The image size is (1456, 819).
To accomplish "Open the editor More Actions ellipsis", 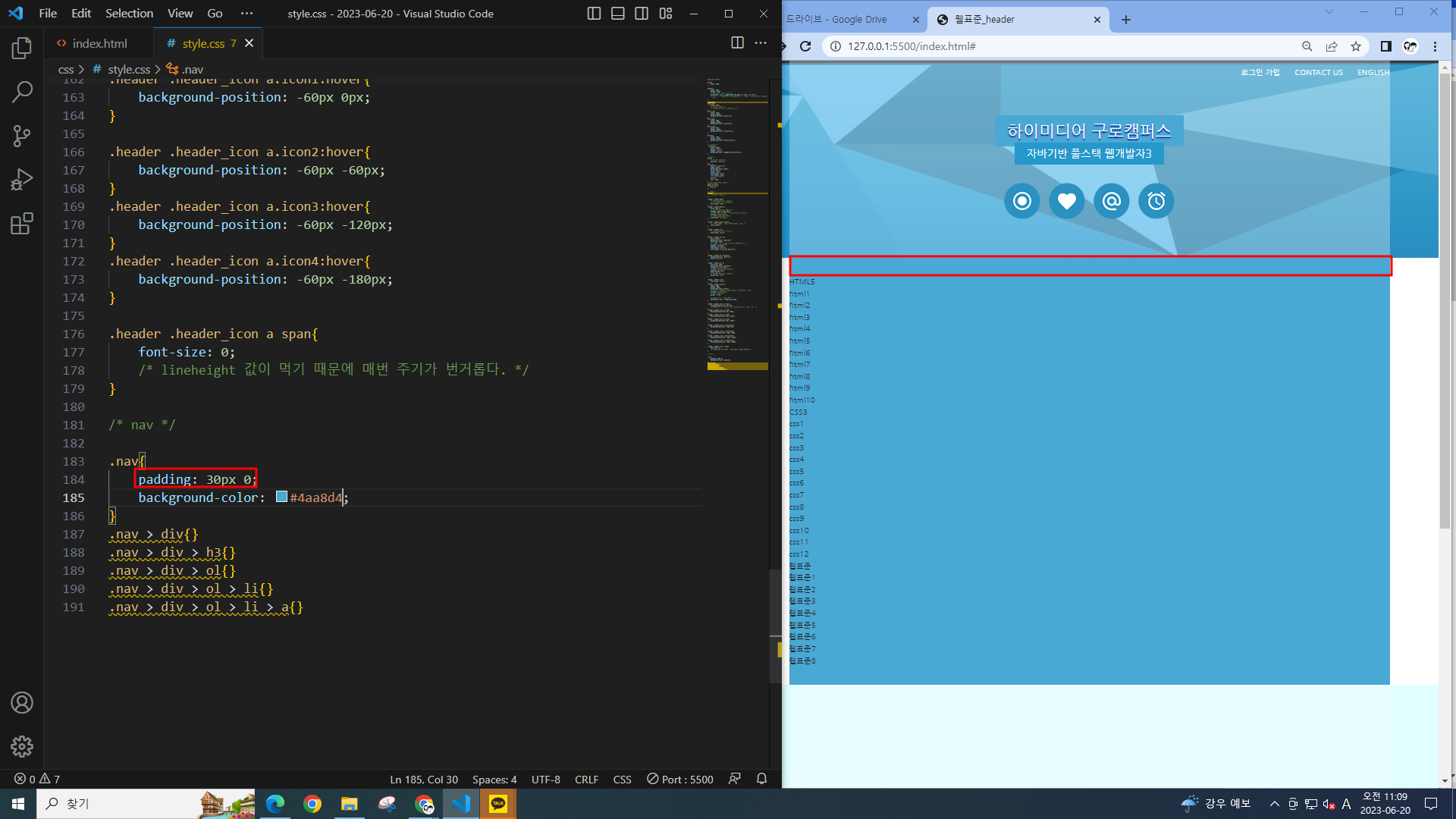I will [x=761, y=43].
